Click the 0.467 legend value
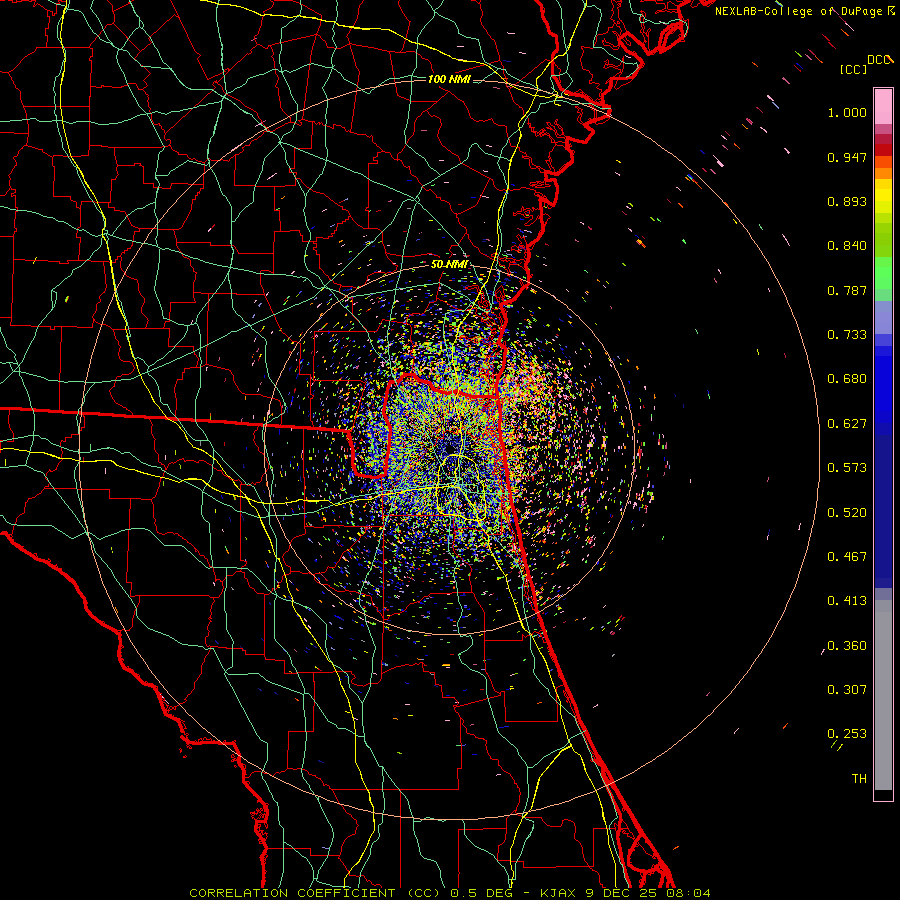The height and width of the screenshot is (900, 900). coord(847,557)
